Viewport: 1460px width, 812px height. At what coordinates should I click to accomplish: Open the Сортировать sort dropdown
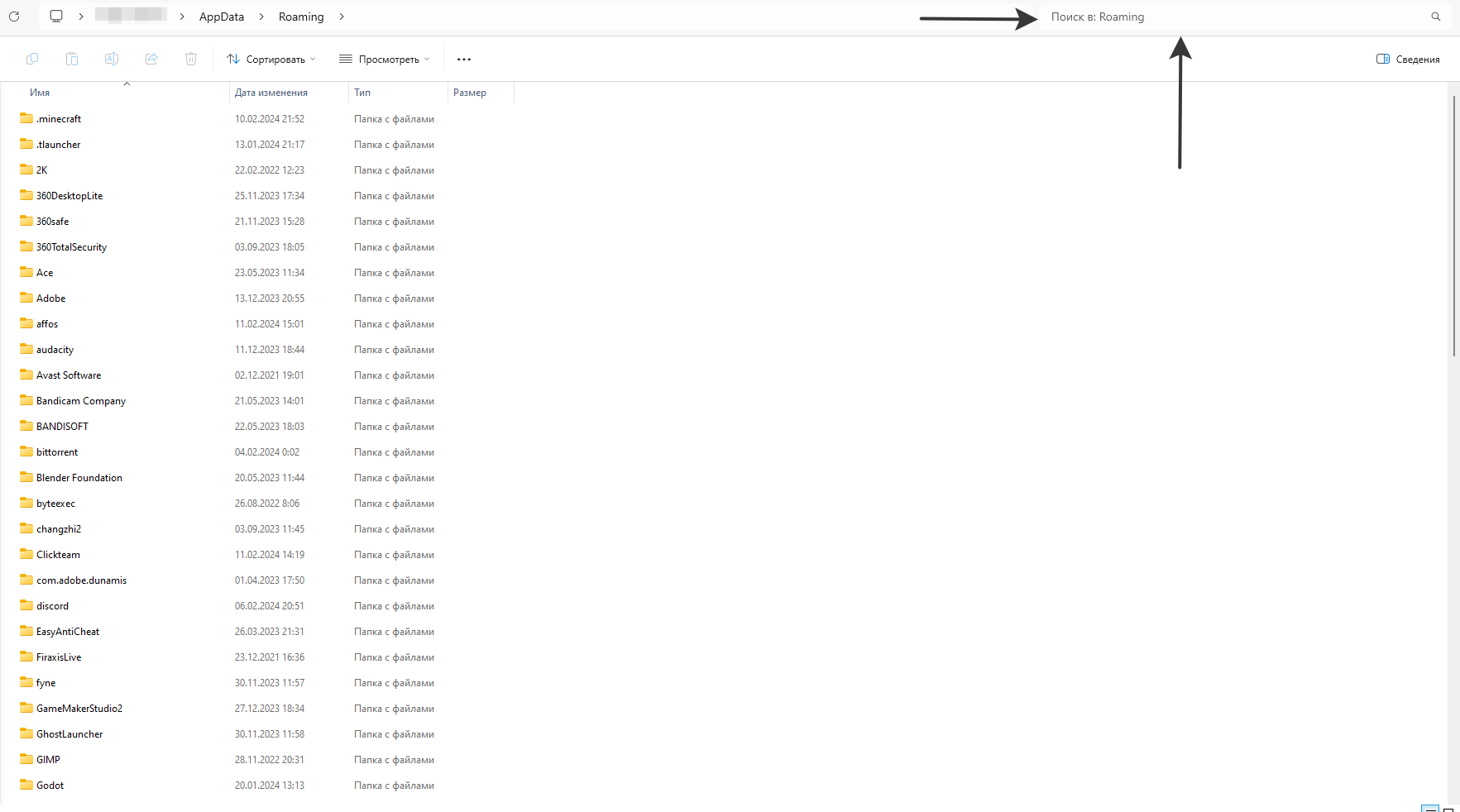(x=271, y=60)
